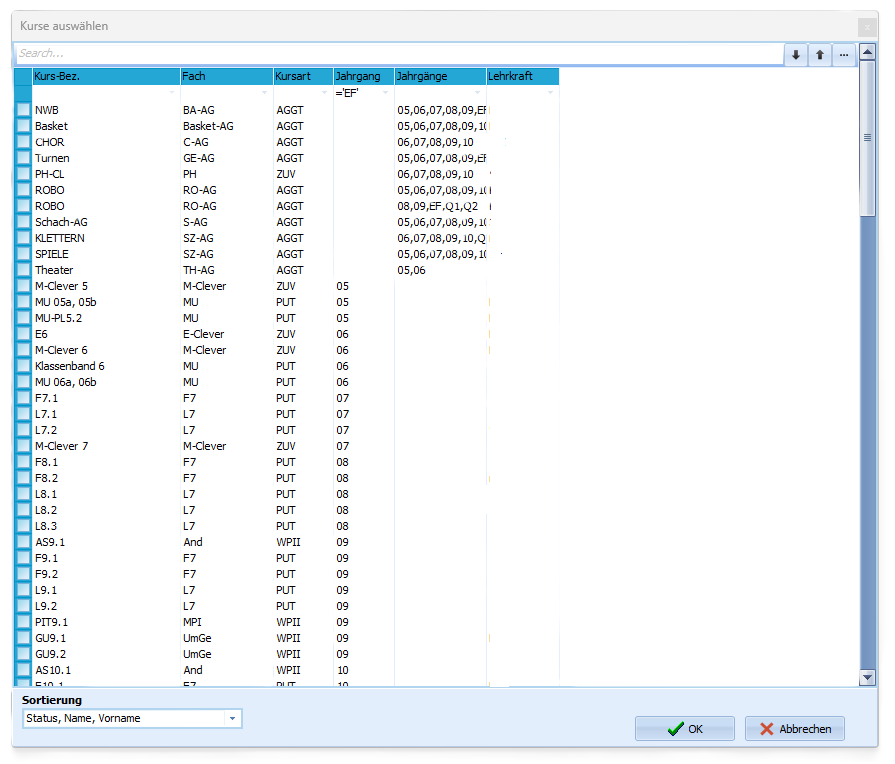Click the 05,06 Jahrgänge cell for Theater
This screenshot has width=895, height=764.
(x=412, y=270)
